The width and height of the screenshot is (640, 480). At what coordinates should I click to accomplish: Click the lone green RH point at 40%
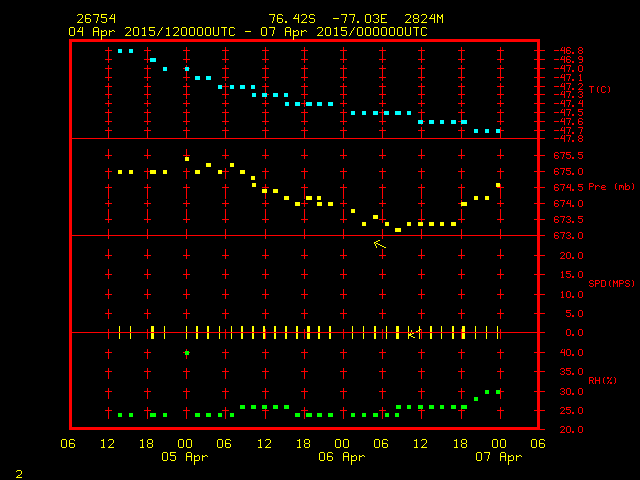pyautogui.click(x=187, y=353)
